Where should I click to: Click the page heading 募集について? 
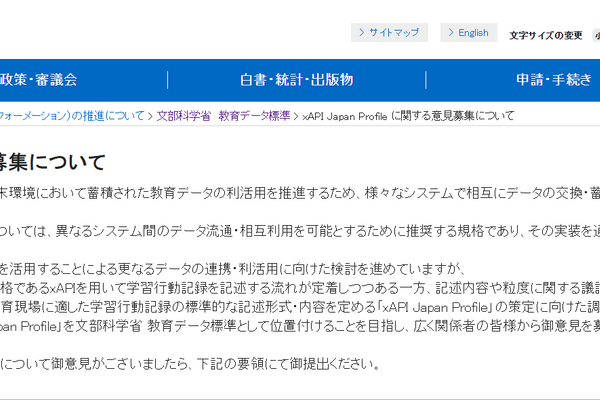(52, 162)
